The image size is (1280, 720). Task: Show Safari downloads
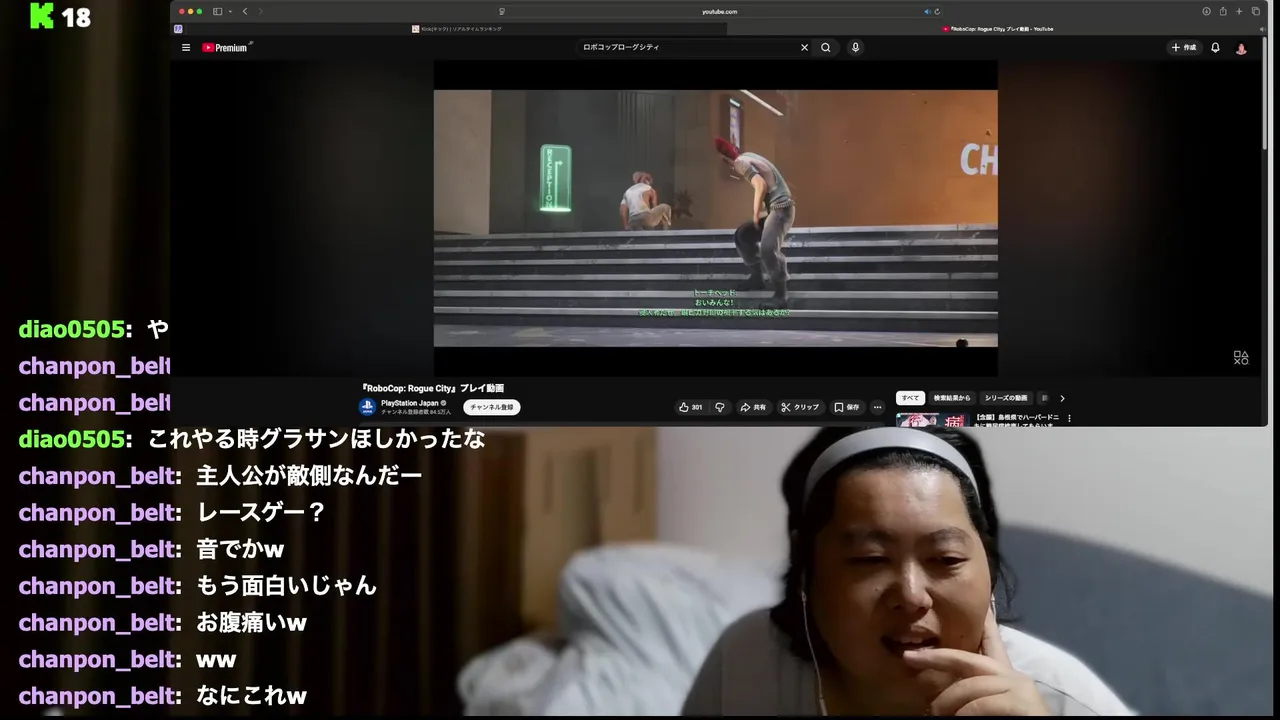pyautogui.click(x=1206, y=11)
